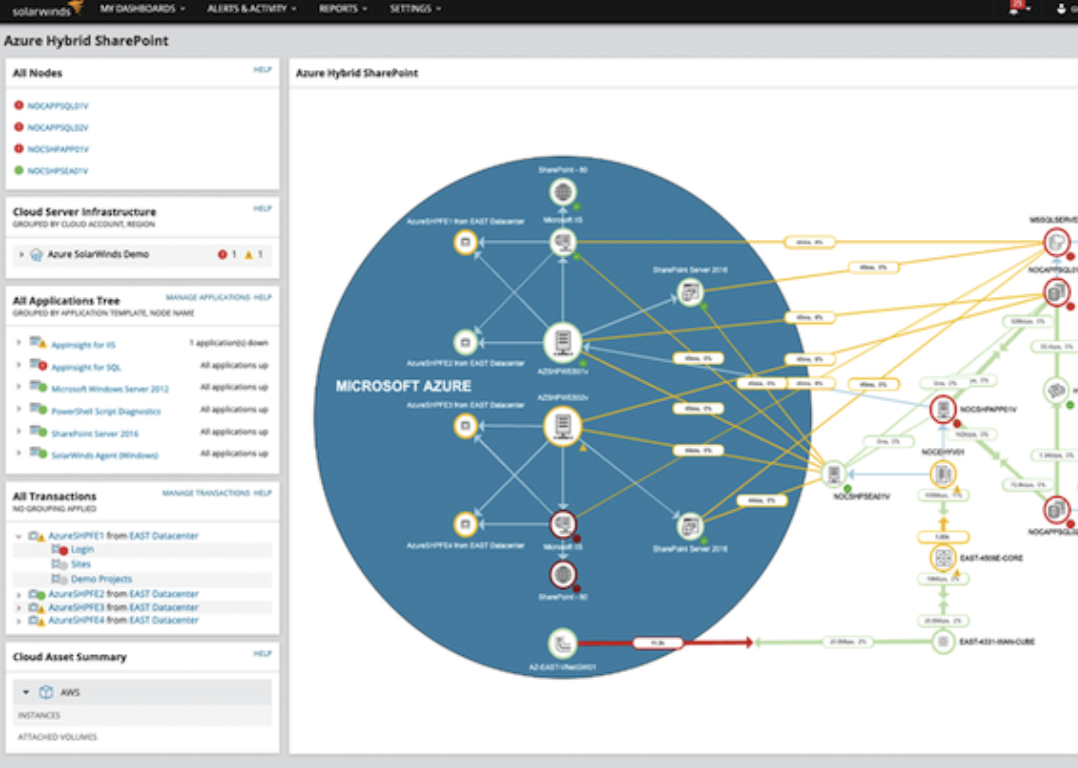Open the Reports menu

coord(342,9)
